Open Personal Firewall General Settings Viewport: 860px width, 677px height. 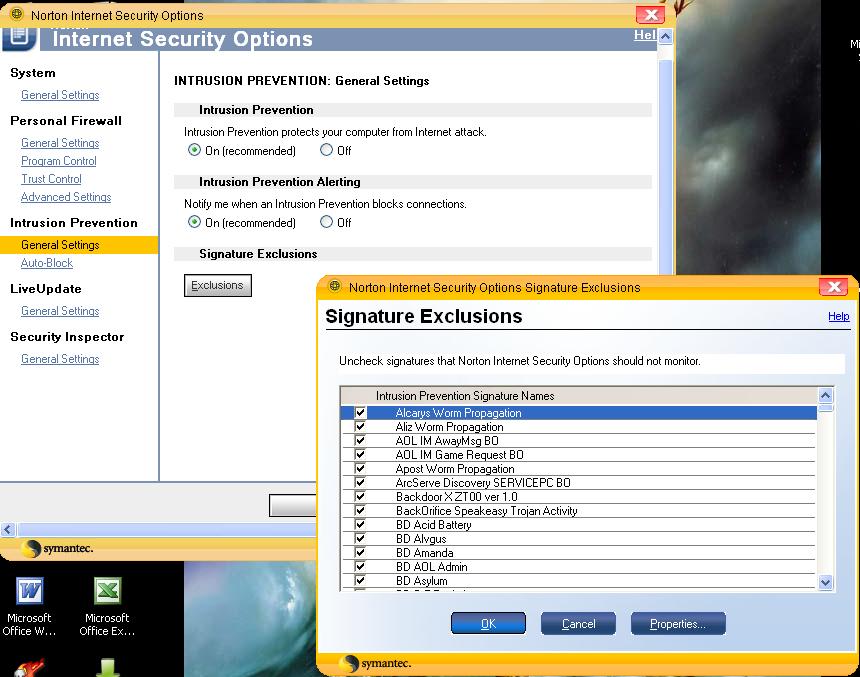pos(60,143)
